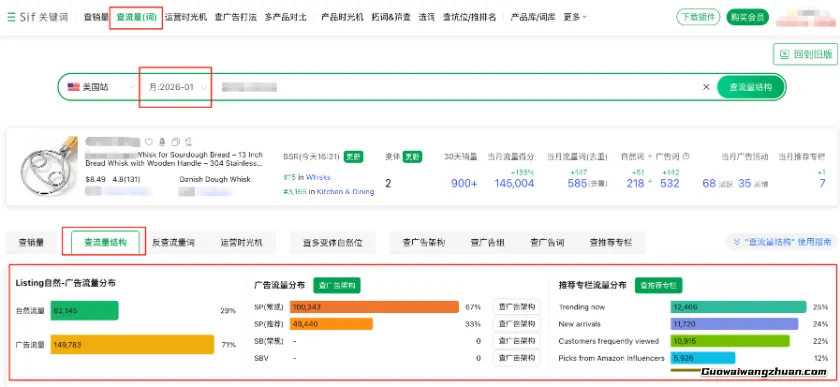
Task: Click the green 查流量结构 search button
Action: pos(751,87)
